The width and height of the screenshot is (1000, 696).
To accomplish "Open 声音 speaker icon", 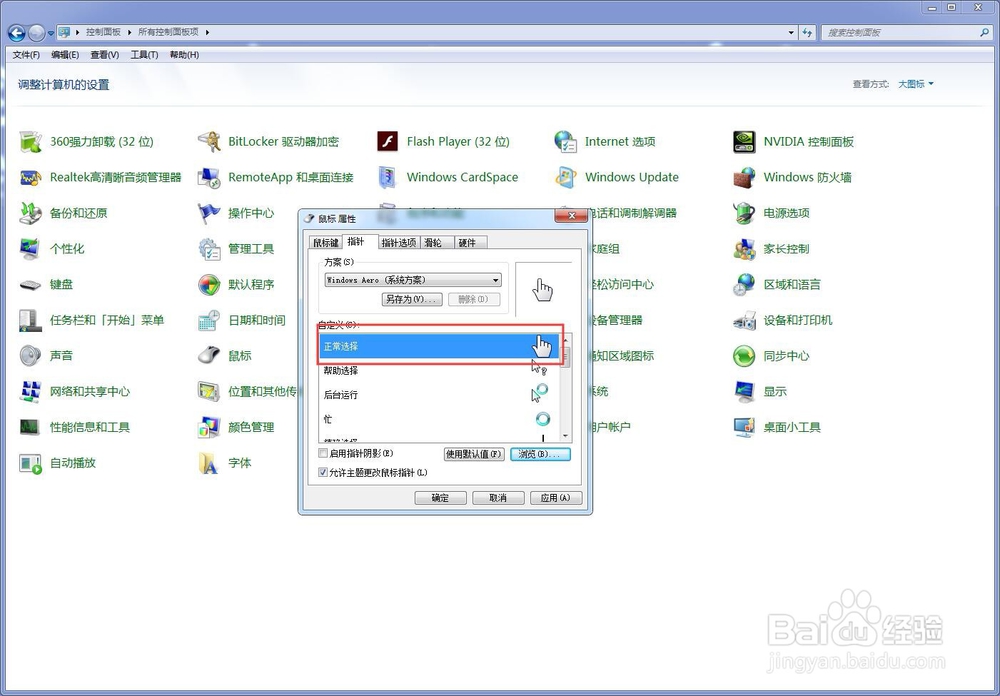I will point(30,356).
